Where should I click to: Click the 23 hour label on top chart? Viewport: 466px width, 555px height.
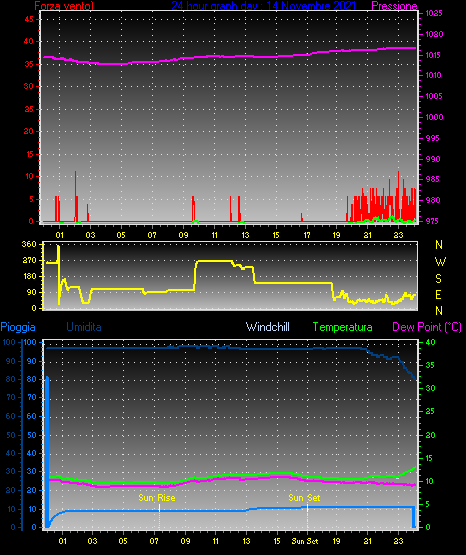[x=398, y=235]
